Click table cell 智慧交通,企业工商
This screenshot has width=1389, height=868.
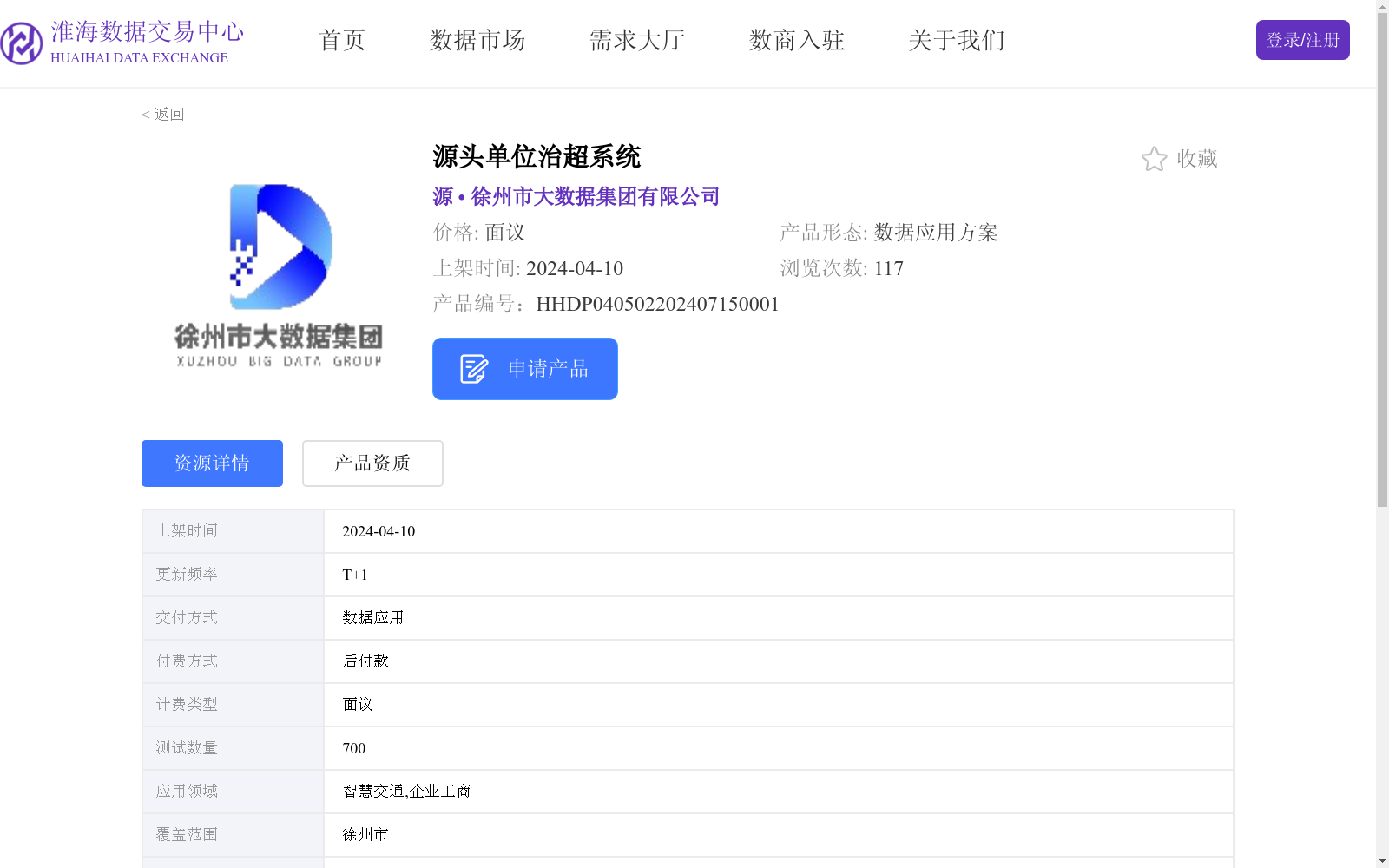click(779, 792)
